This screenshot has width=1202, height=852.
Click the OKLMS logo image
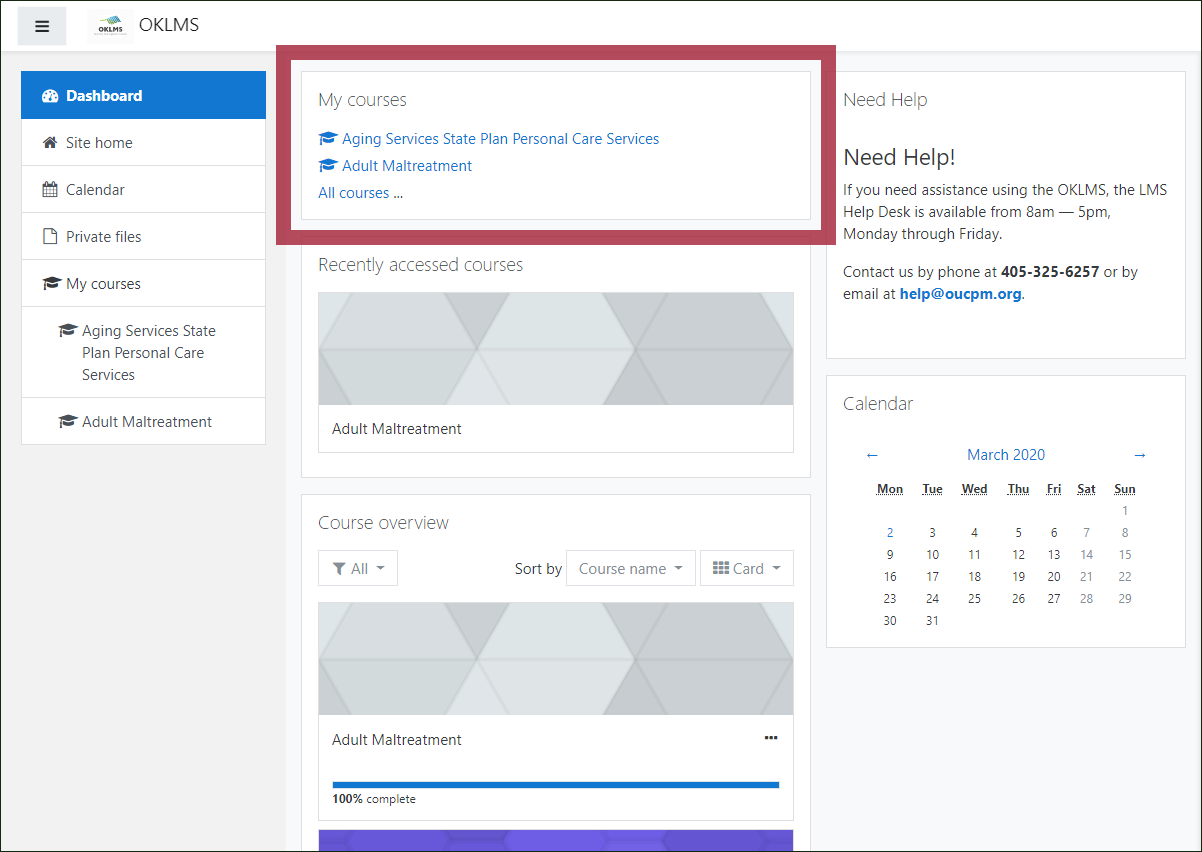click(x=109, y=26)
